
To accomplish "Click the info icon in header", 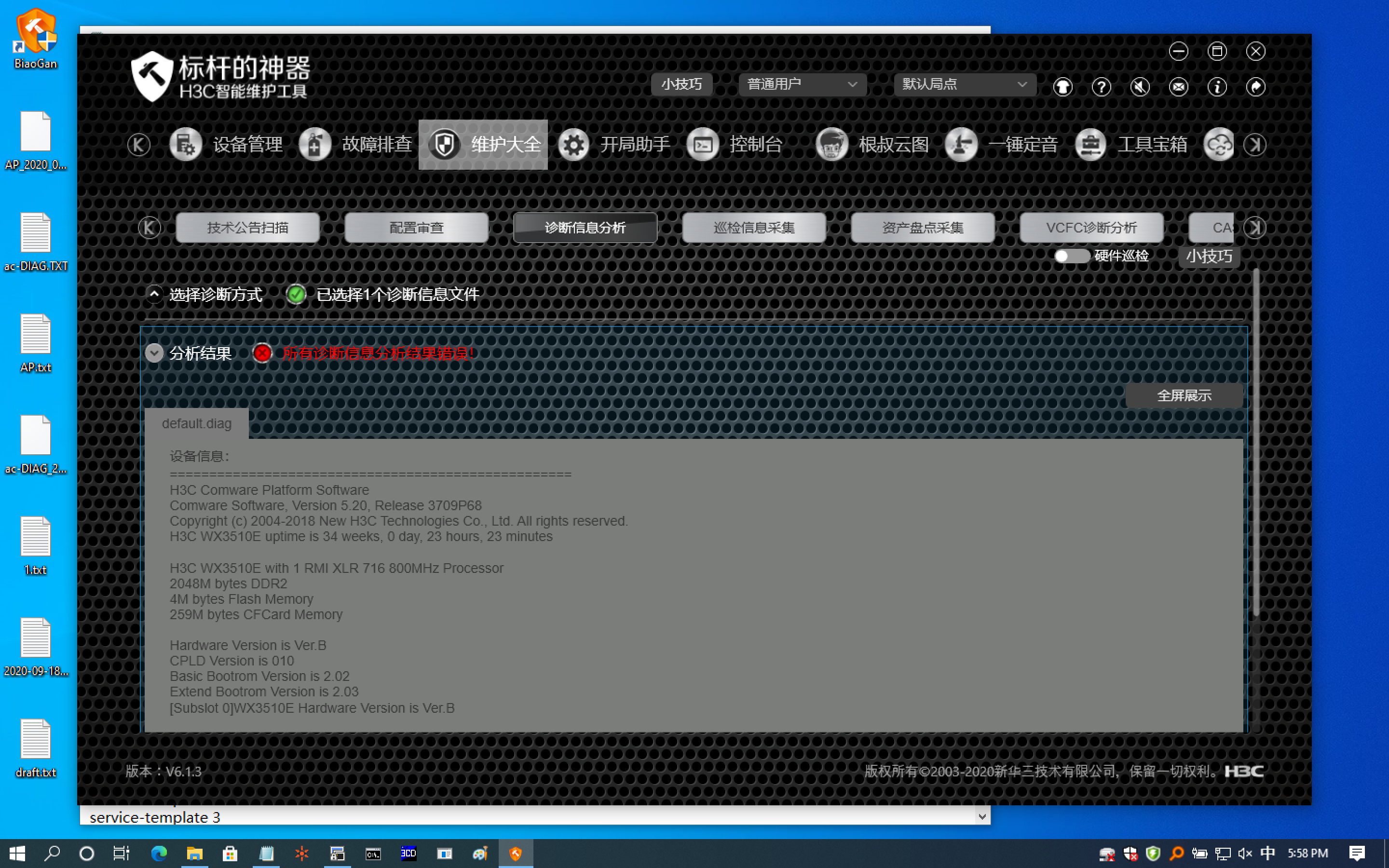I will 1217,87.
